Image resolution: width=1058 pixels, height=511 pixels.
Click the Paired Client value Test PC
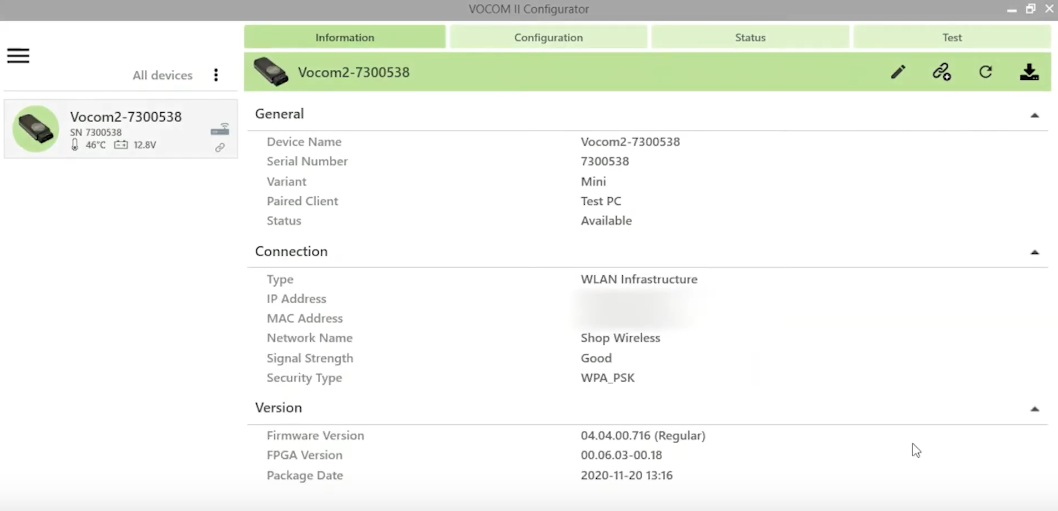[x=601, y=201]
